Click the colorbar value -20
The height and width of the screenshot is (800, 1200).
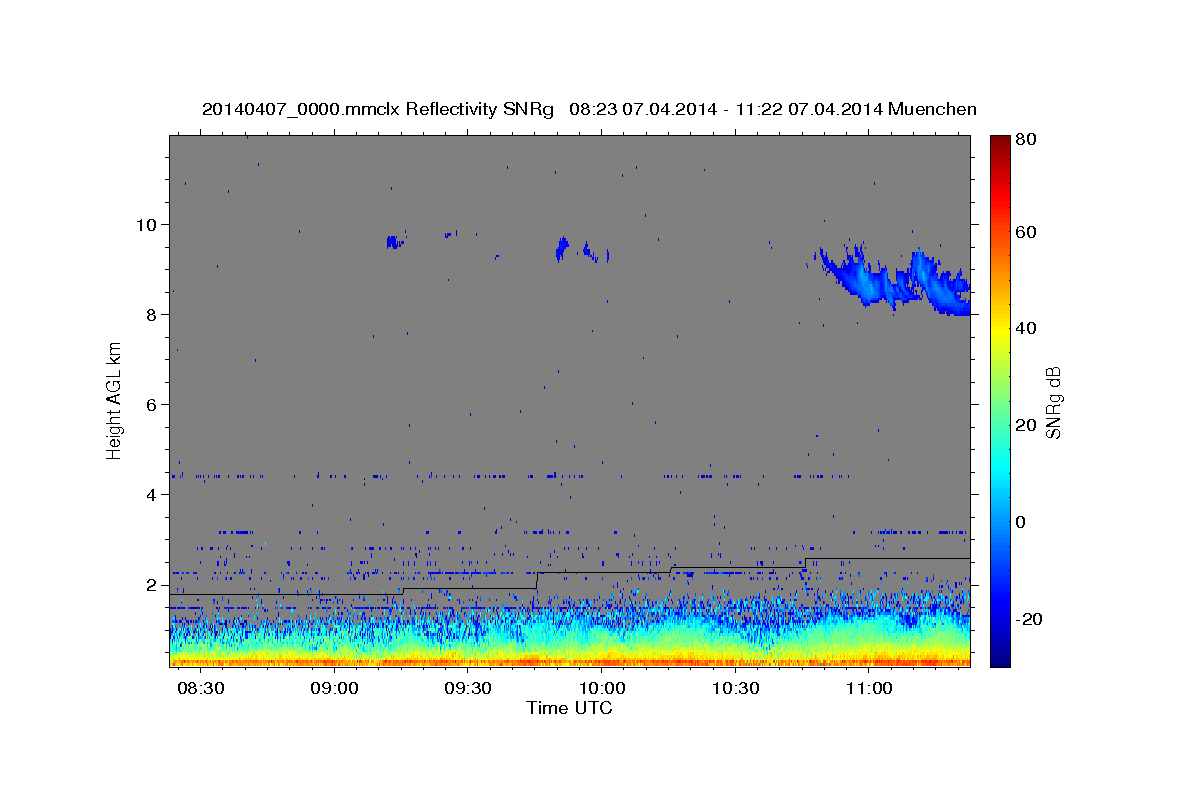pos(1031,619)
